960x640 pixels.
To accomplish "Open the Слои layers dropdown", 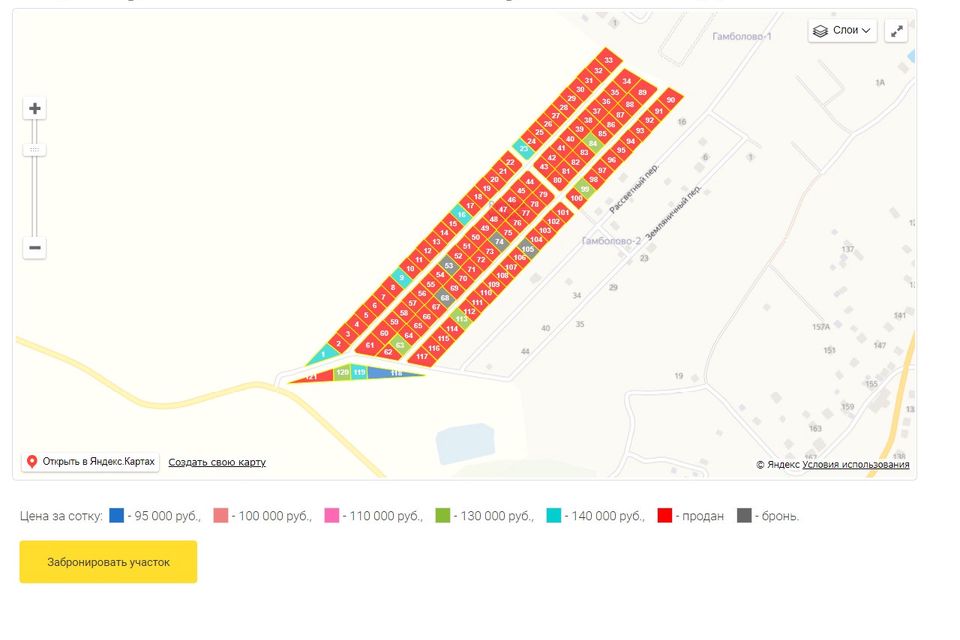I will click(842, 31).
